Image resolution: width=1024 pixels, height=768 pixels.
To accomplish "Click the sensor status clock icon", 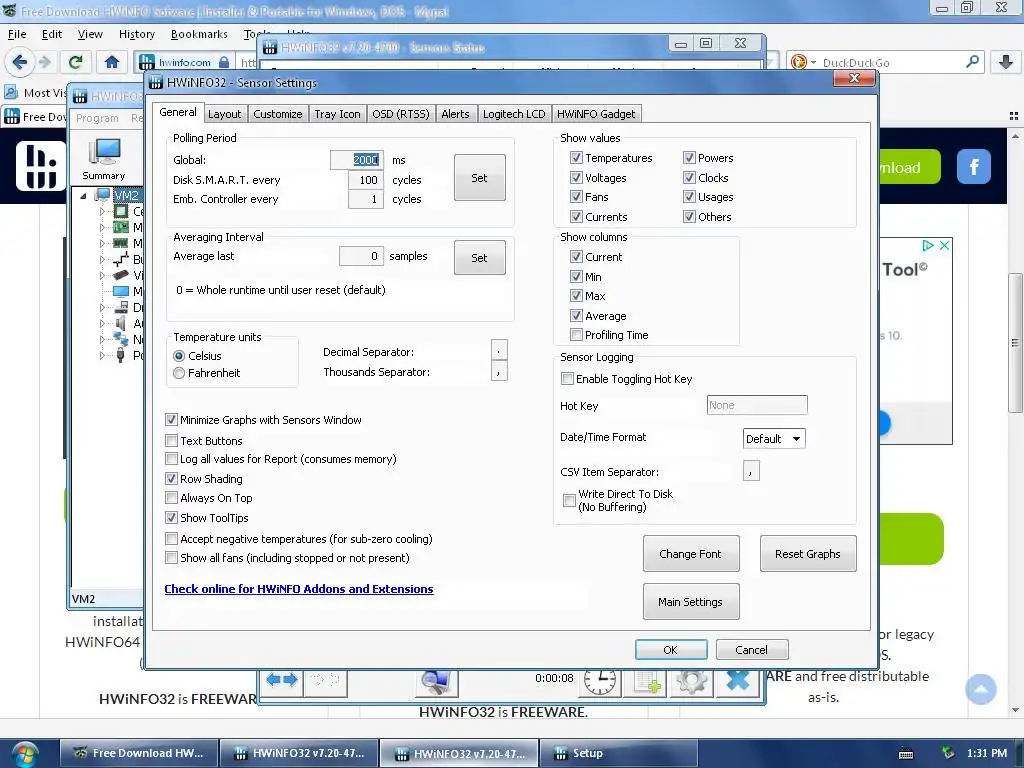I will [x=600, y=681].
